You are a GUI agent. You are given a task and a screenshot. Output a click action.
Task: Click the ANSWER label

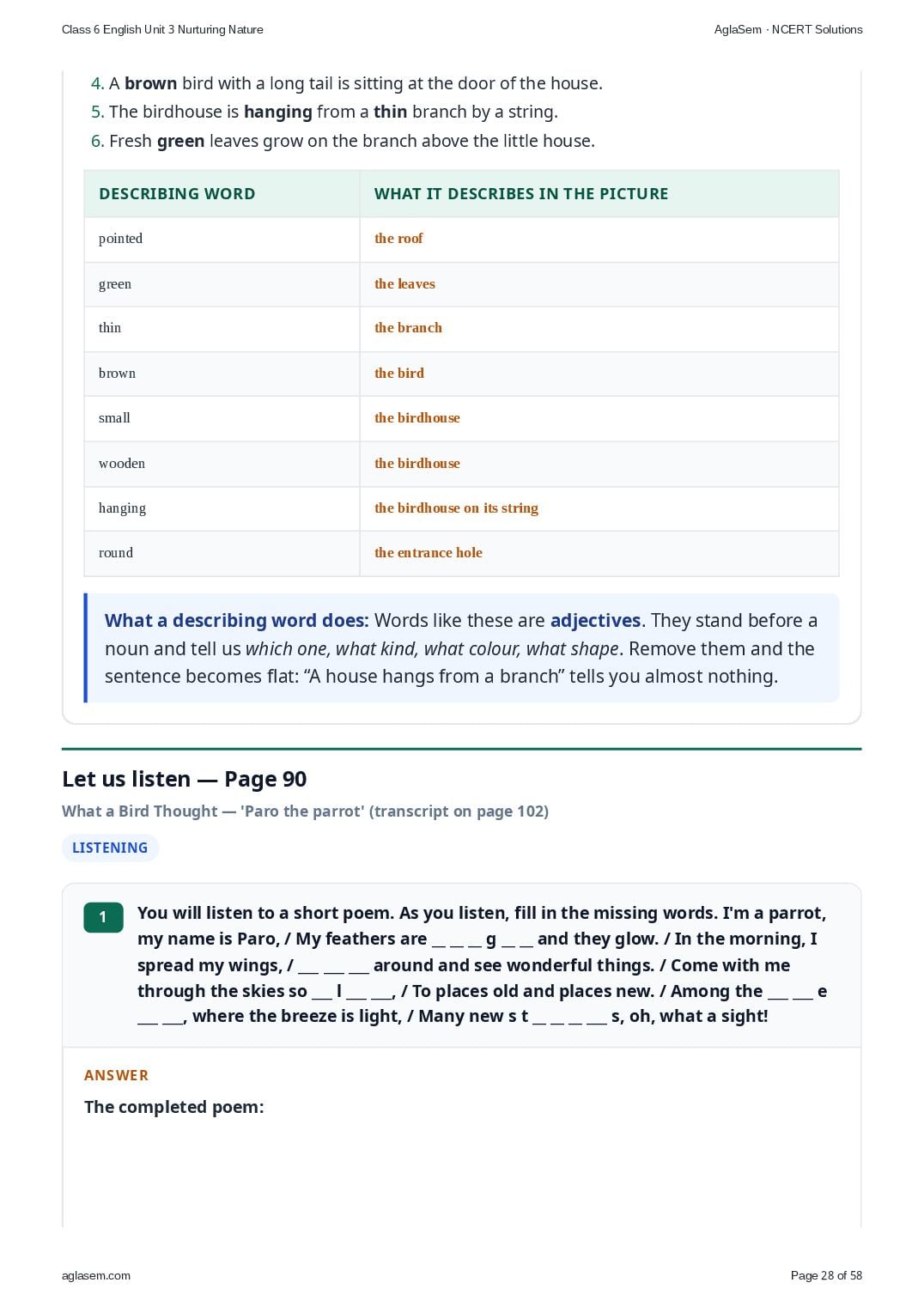pos(116,1075)
